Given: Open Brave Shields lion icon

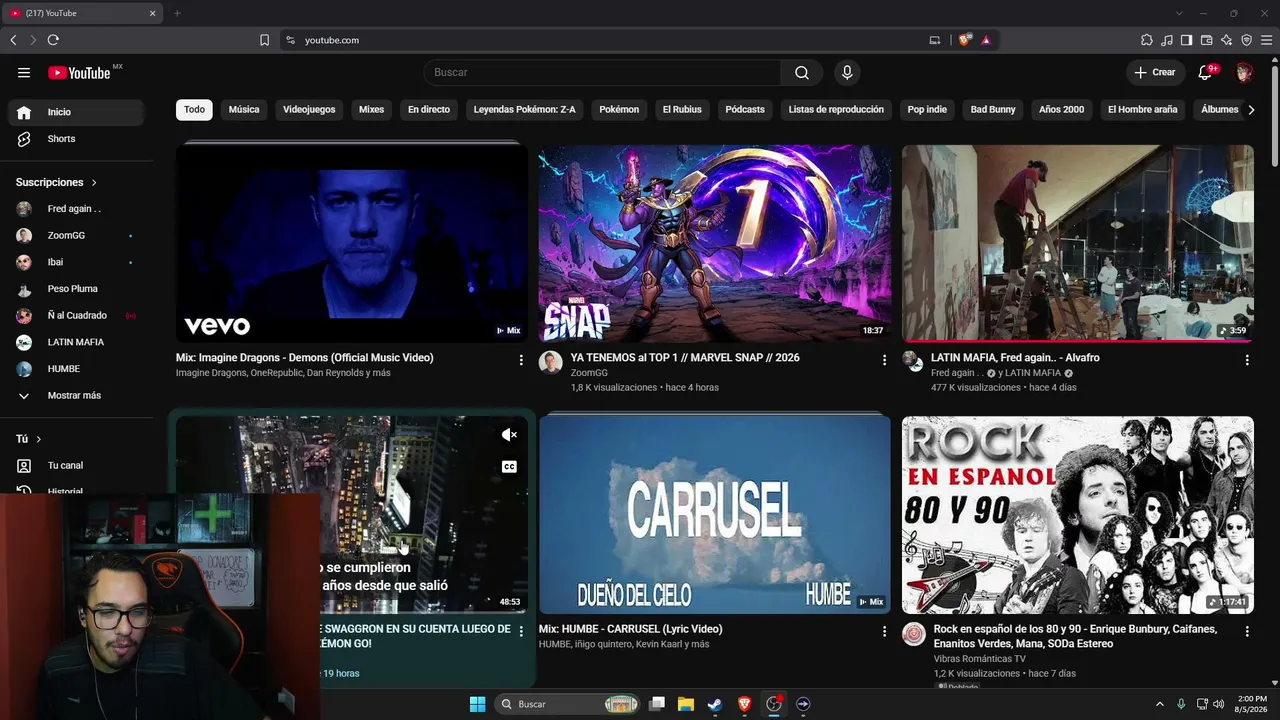Looking at the screenshot, I should (964, 40).
